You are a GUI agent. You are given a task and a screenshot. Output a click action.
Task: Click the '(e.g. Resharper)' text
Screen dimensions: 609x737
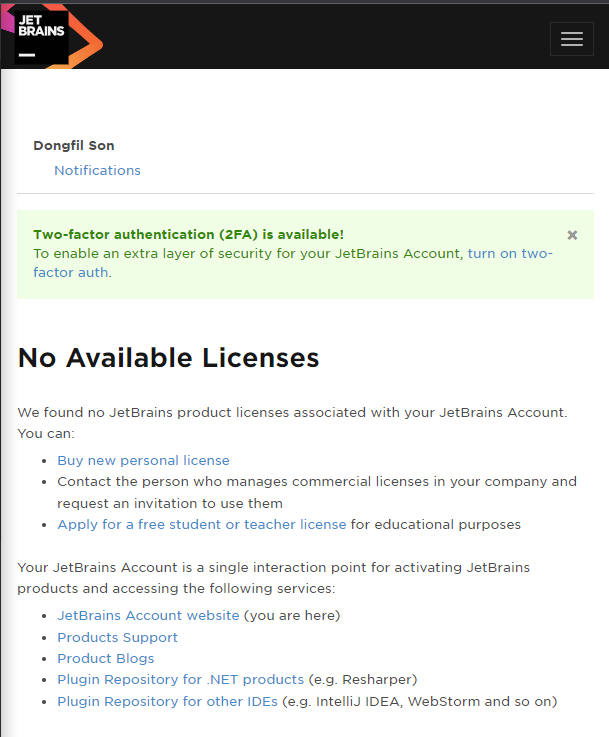coord(363,680)
